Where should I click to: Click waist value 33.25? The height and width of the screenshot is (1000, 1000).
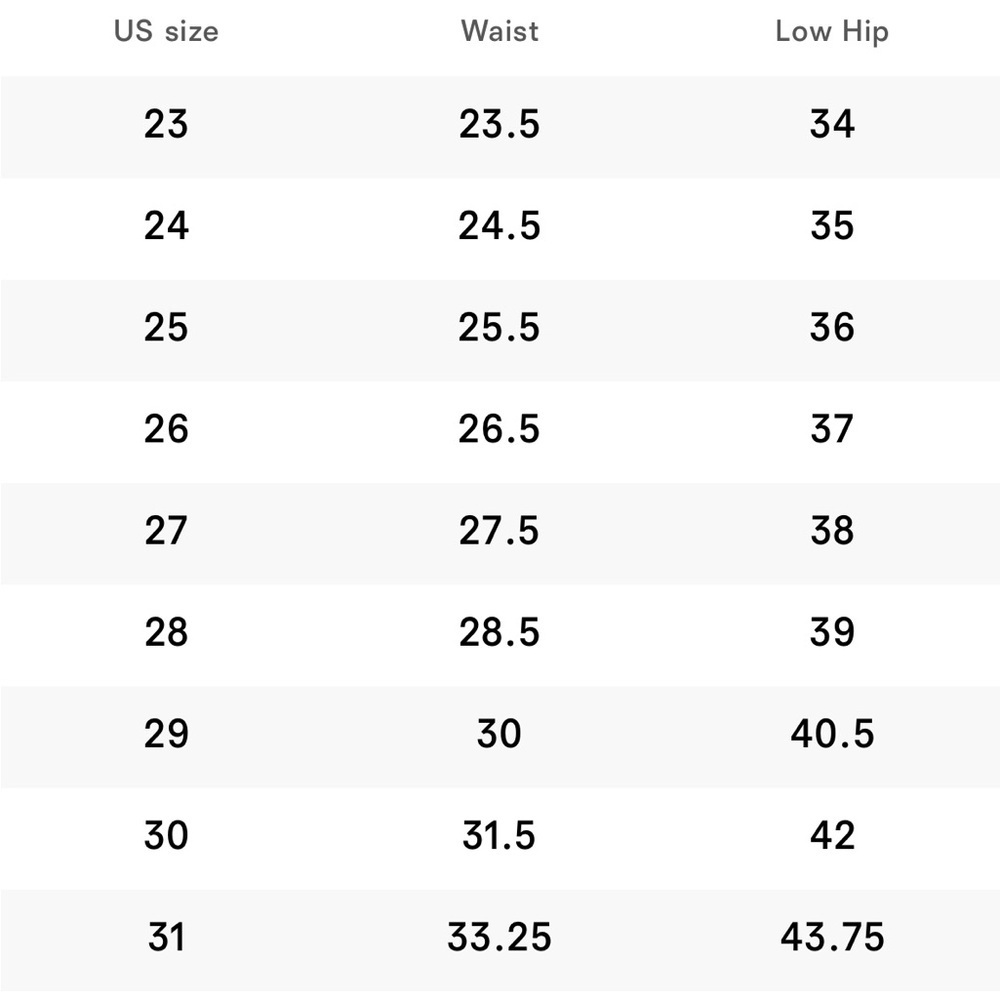(x=499, y=938)
